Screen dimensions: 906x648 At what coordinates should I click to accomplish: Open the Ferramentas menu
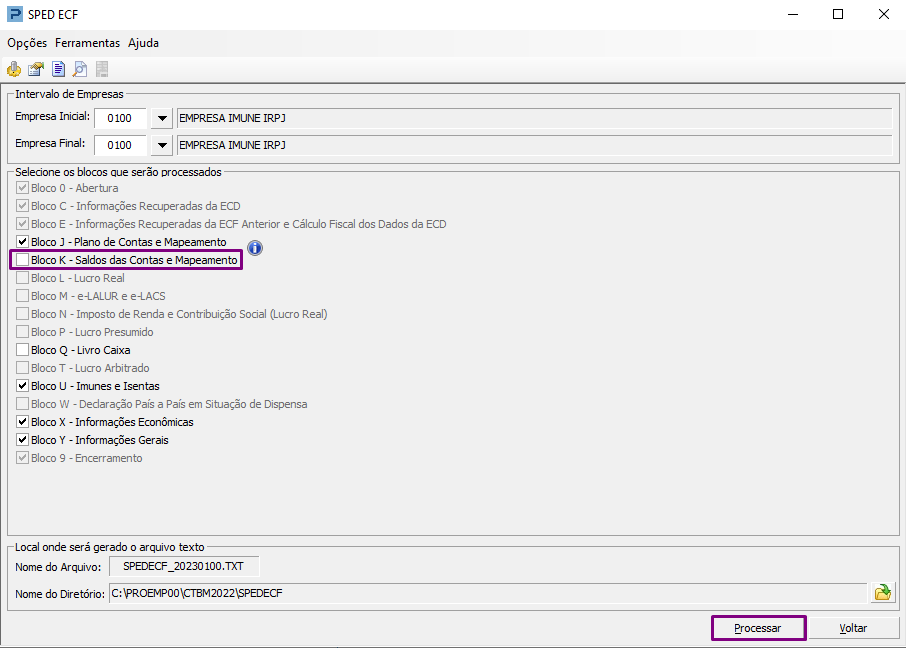87,43
